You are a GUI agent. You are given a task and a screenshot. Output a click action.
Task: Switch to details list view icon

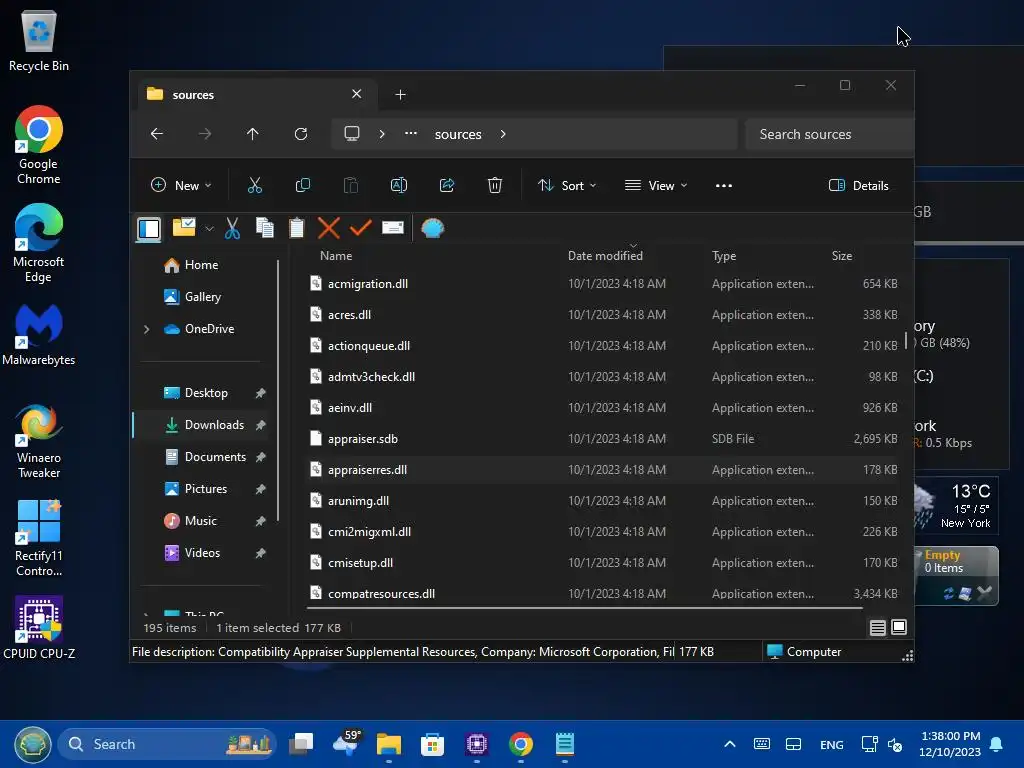[878, 628]
